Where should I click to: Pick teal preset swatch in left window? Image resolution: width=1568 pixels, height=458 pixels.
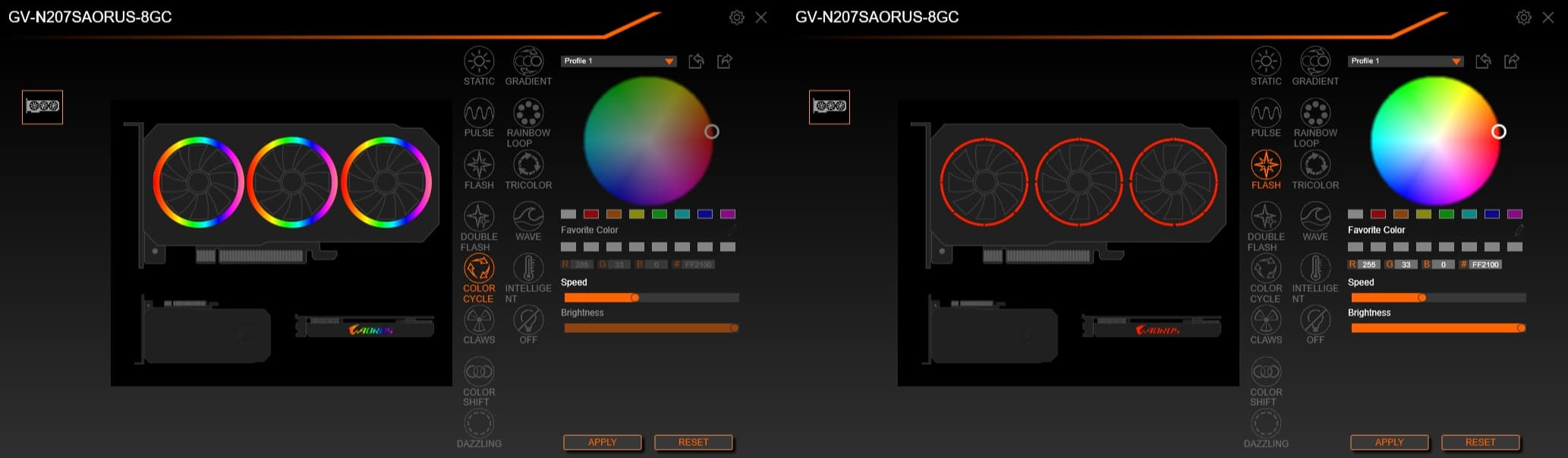point(682,214)
